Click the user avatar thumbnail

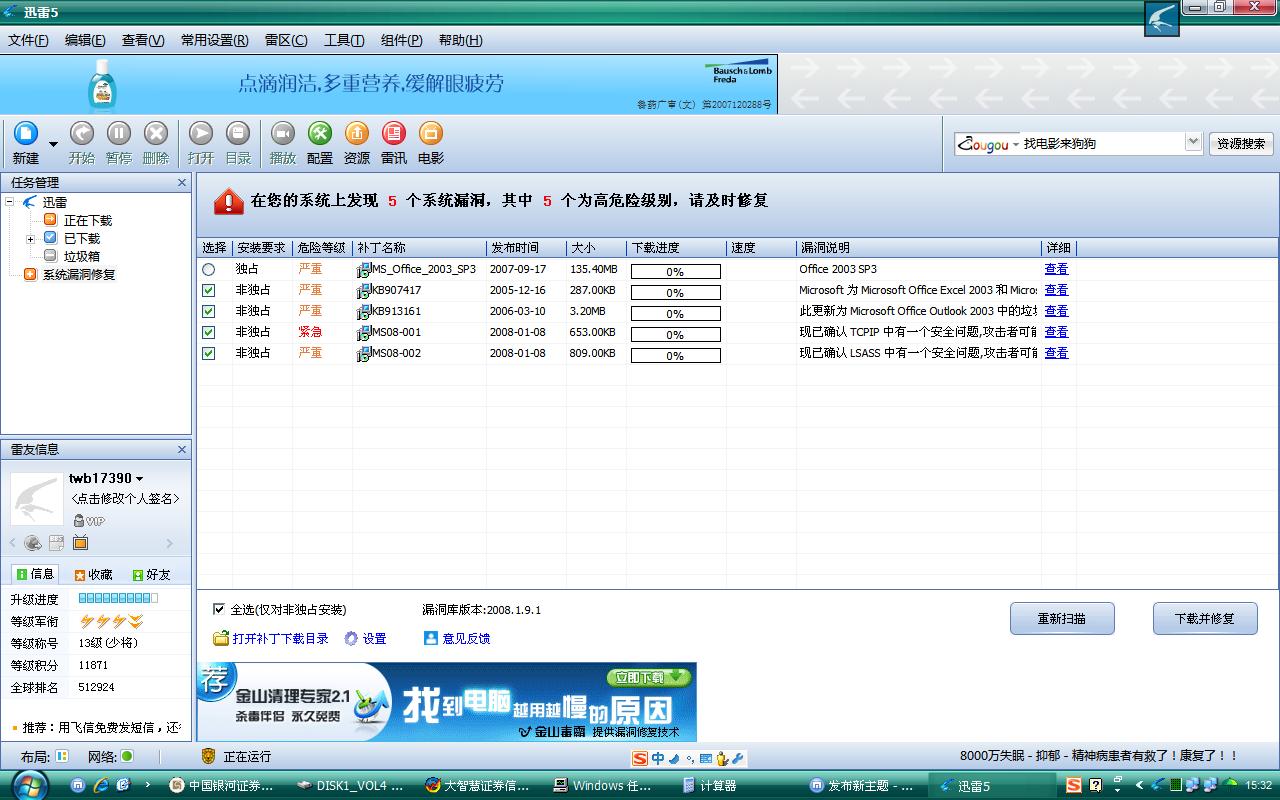click(37, 499)
